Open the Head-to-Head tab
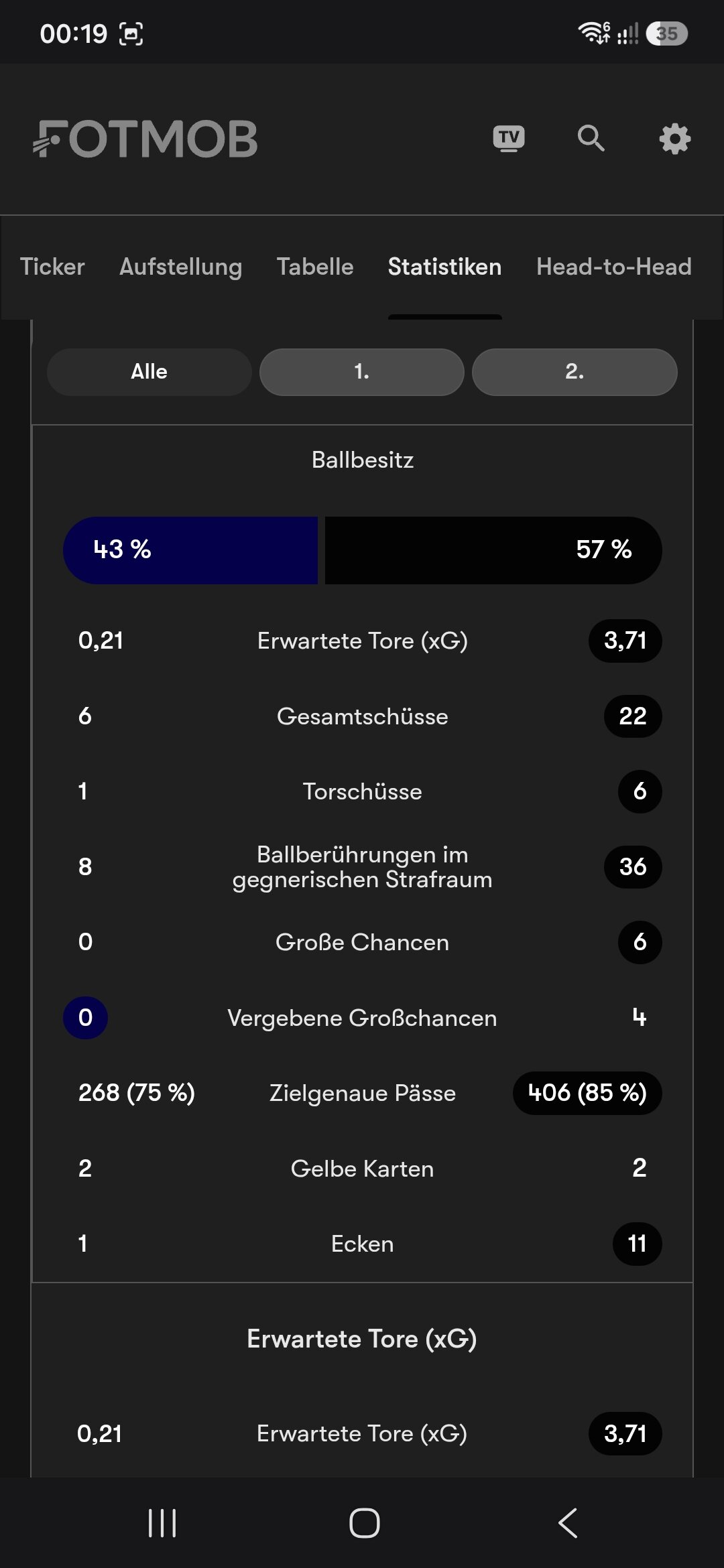724x1568 pixels. point(614,267)
